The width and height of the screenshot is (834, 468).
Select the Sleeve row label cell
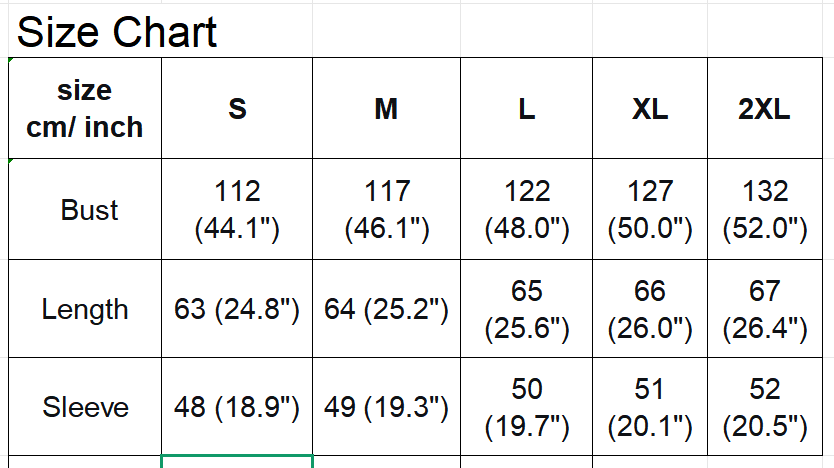coord(85,407)
